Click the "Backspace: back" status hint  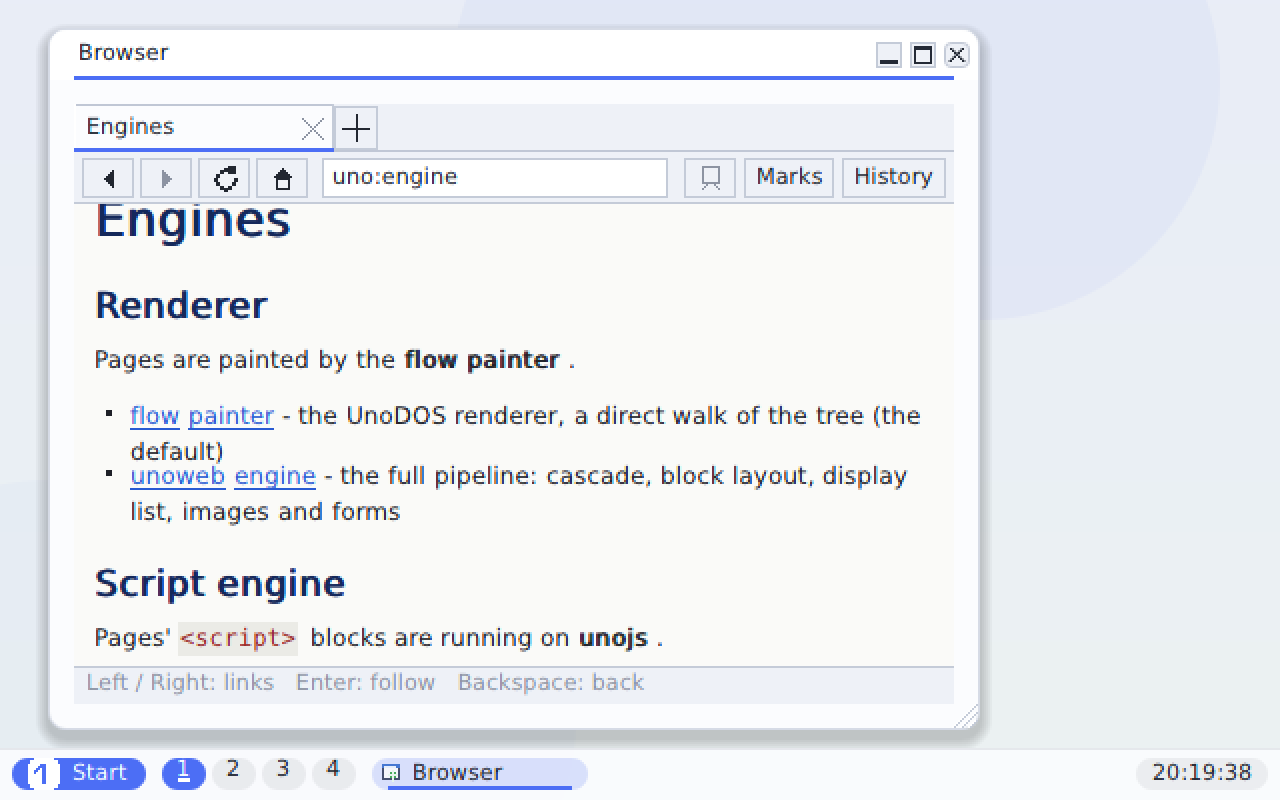point(551,683)
